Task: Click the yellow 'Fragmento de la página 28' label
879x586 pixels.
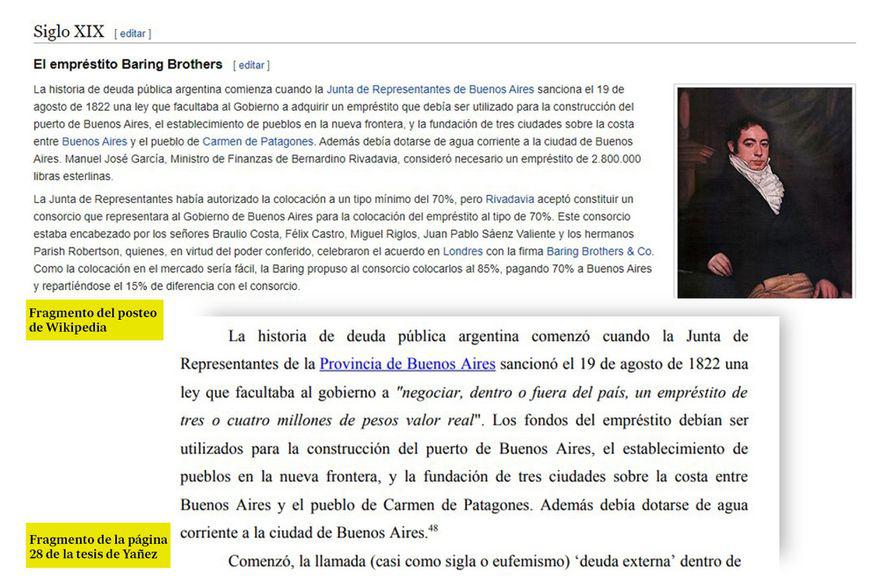Action: click(98, 546)
